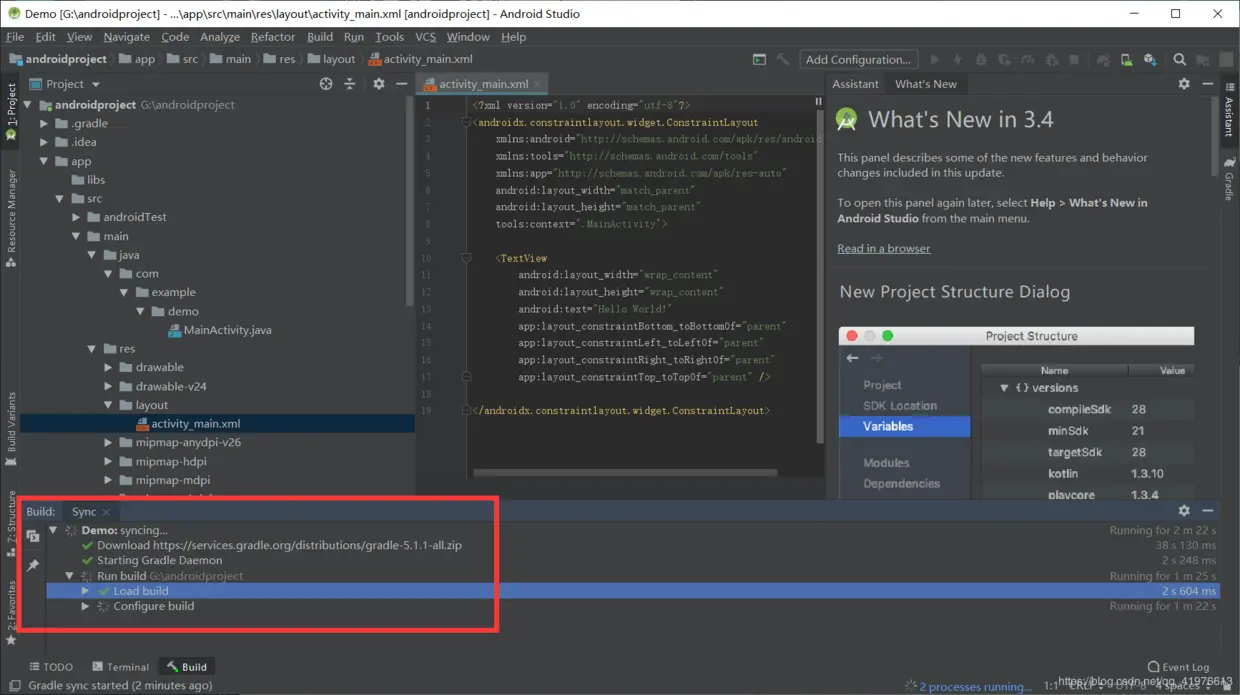
Task: Fold the TextView element in the gutter
Action: point(467,258)
